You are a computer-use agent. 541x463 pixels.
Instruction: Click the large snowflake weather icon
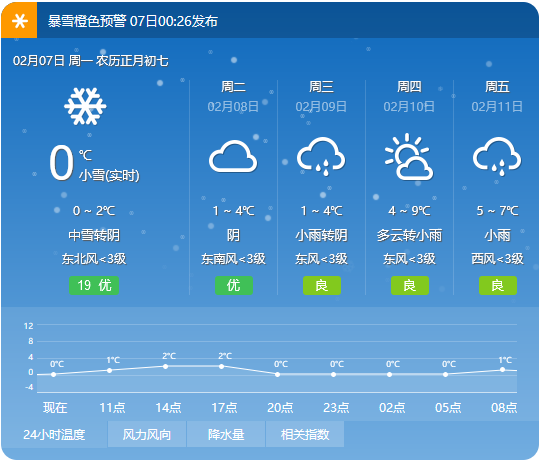(85, 106)
